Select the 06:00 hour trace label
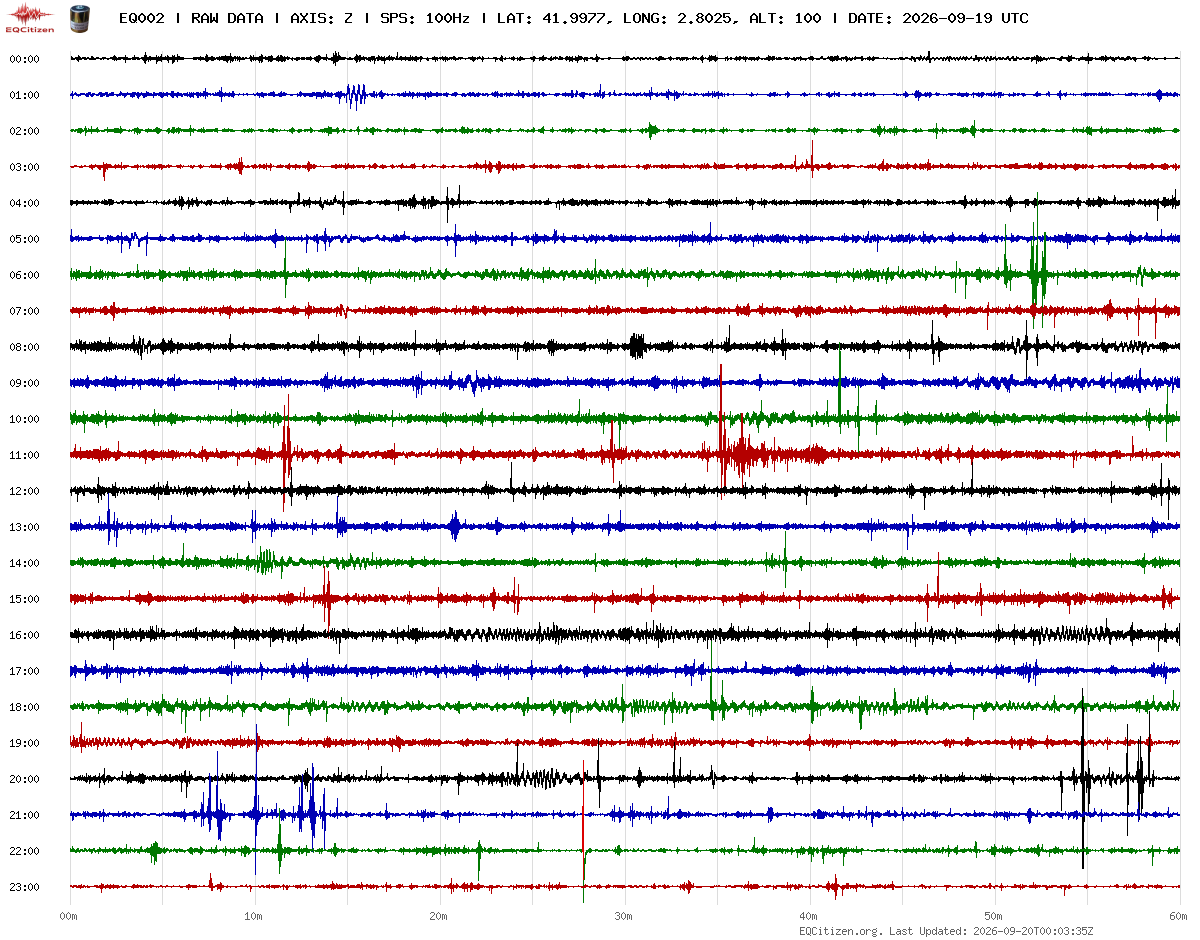The image size is (1200, 940). click(x=24, y=275)
